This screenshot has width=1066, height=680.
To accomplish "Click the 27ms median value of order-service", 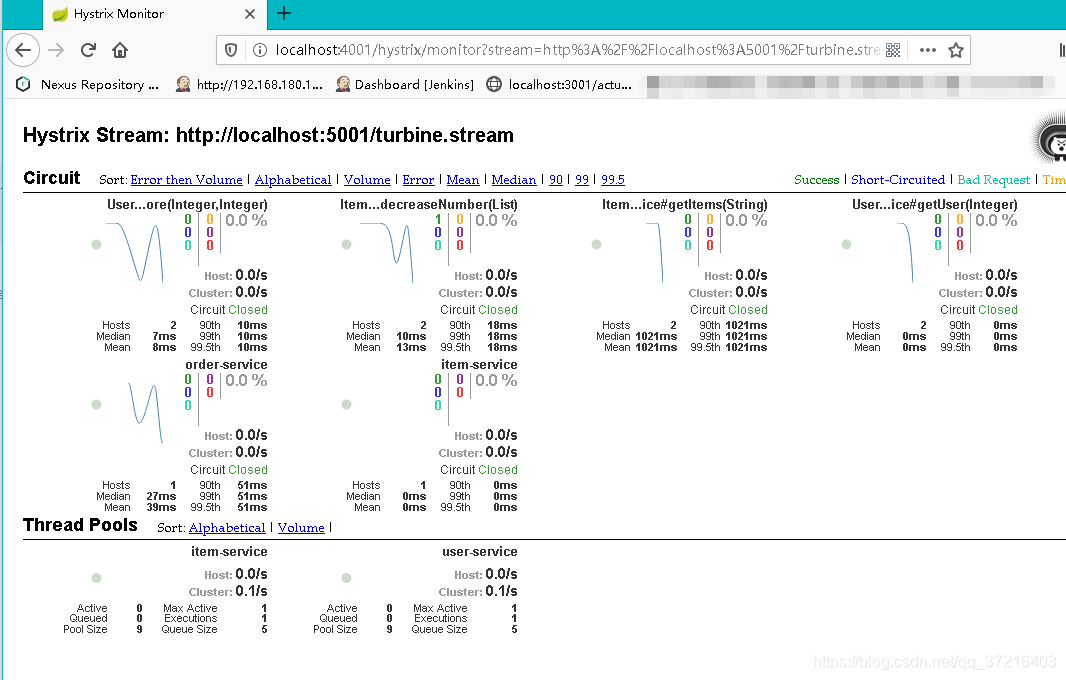I will pyautogui.click(x=161, y=496).
